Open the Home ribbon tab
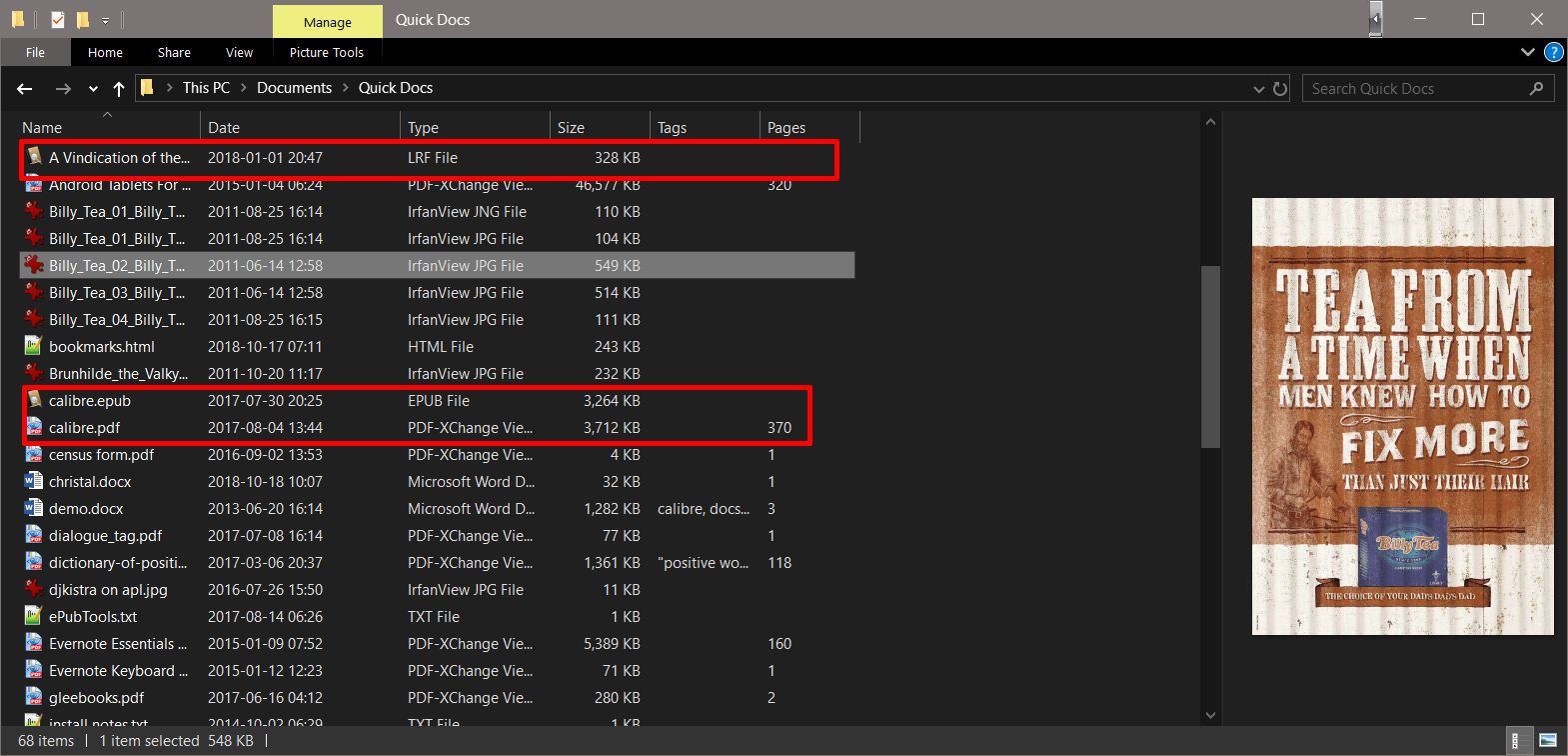Viewport: 1568px width, 756px height. click(x=105, y=52)
